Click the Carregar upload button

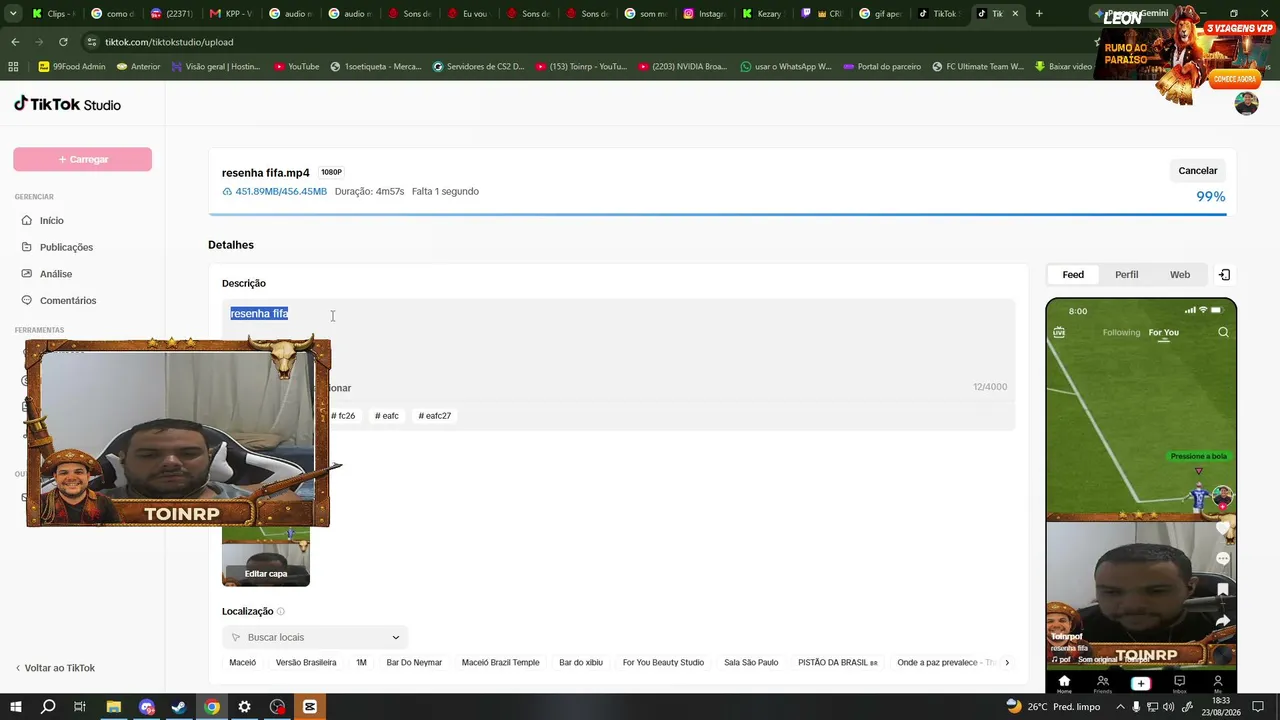tap(82, 159)
